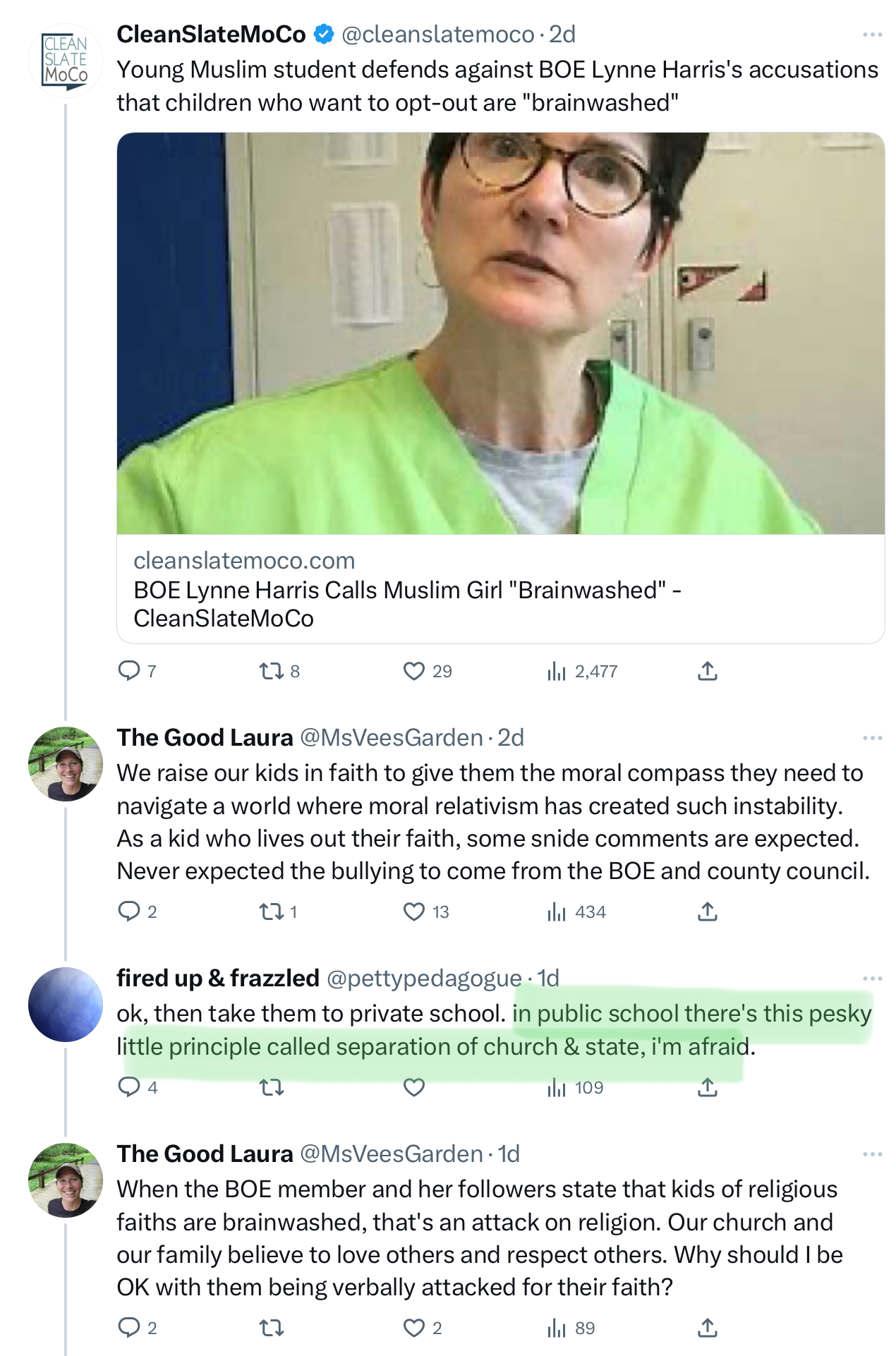Viewport: 896px width, 1356px height.
Task: Open the CleanSlateMoCo profile avatar
Action: [66, 61]
